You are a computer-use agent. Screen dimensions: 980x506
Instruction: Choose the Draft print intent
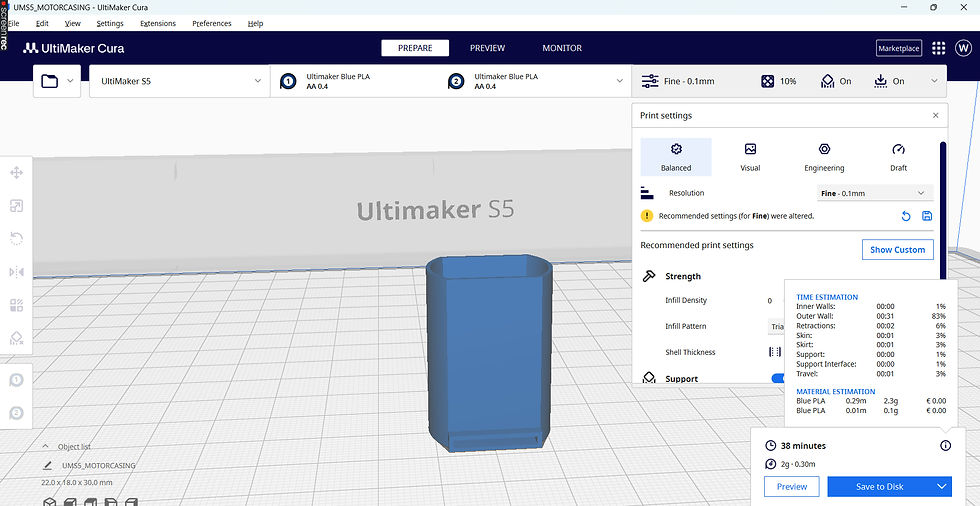pos(898,157)
